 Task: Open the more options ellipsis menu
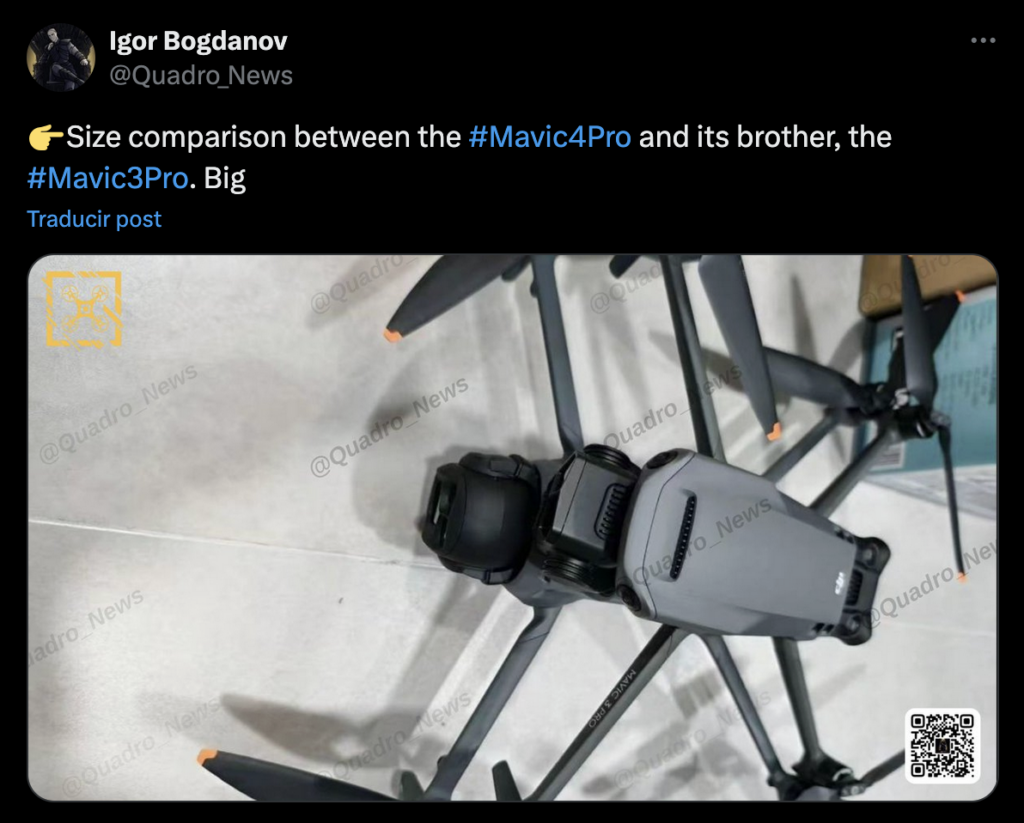(982, 40)
